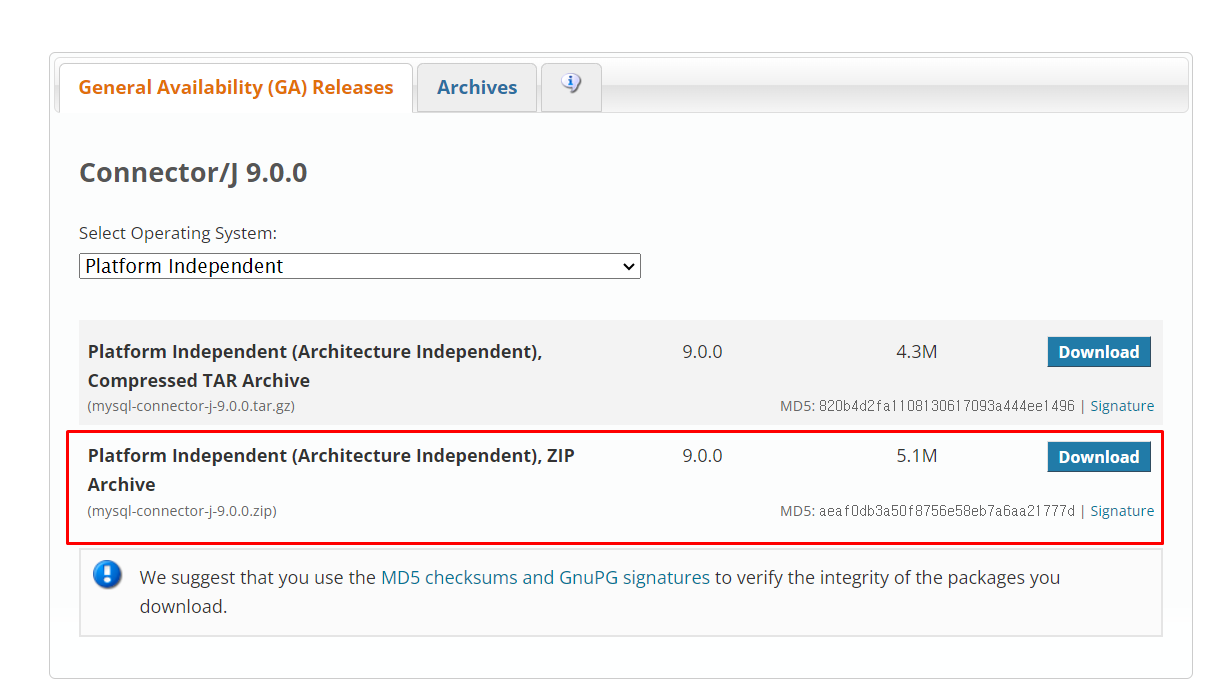Image resolution: width=1224 pixels, height=691 pixels.
Task: Open the information icon tab
Action: (x=571, y=87)
